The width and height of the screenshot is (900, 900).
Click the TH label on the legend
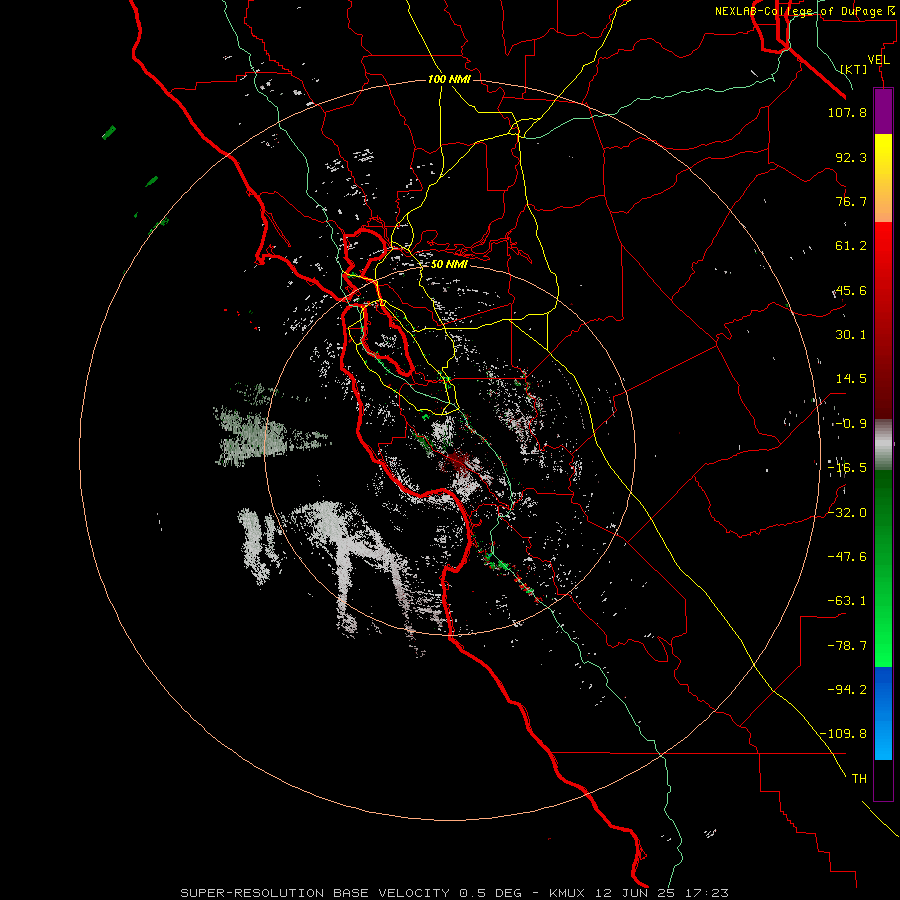click(859, 779)
